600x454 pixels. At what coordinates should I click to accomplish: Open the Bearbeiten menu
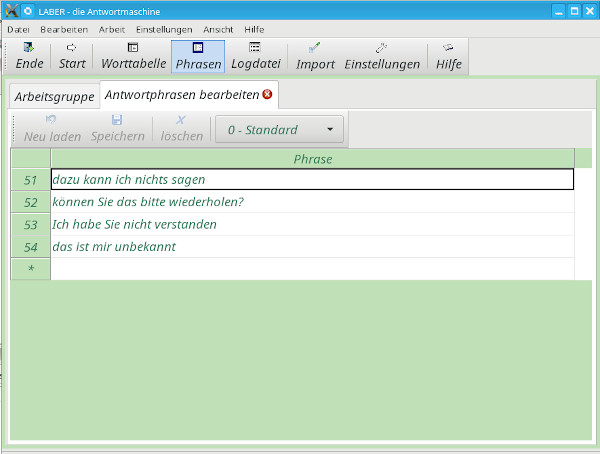click(x=64, y=29)
